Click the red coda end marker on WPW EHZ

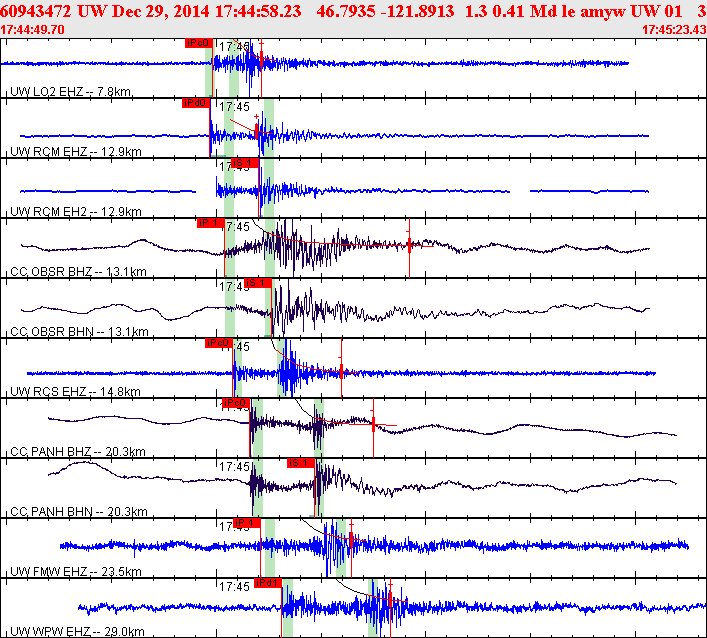click(x=390, y=600)
